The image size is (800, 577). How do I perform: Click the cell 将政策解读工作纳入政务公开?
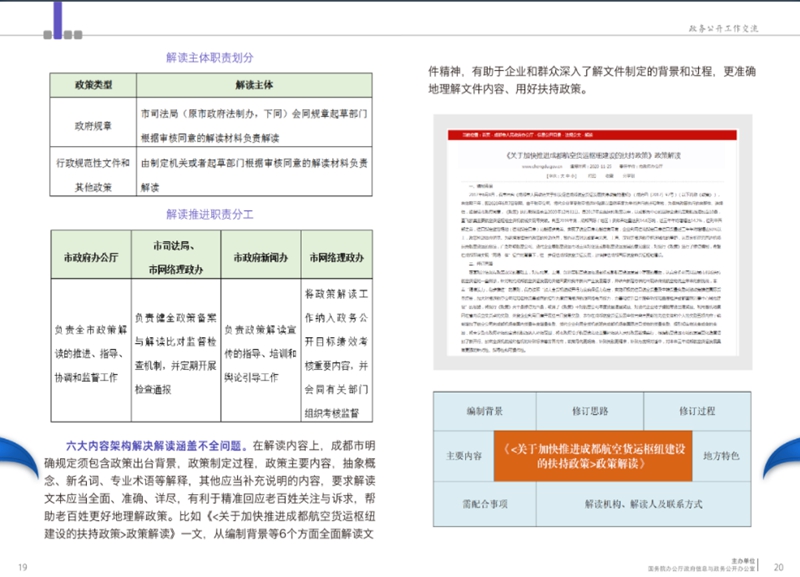point(337,350)
